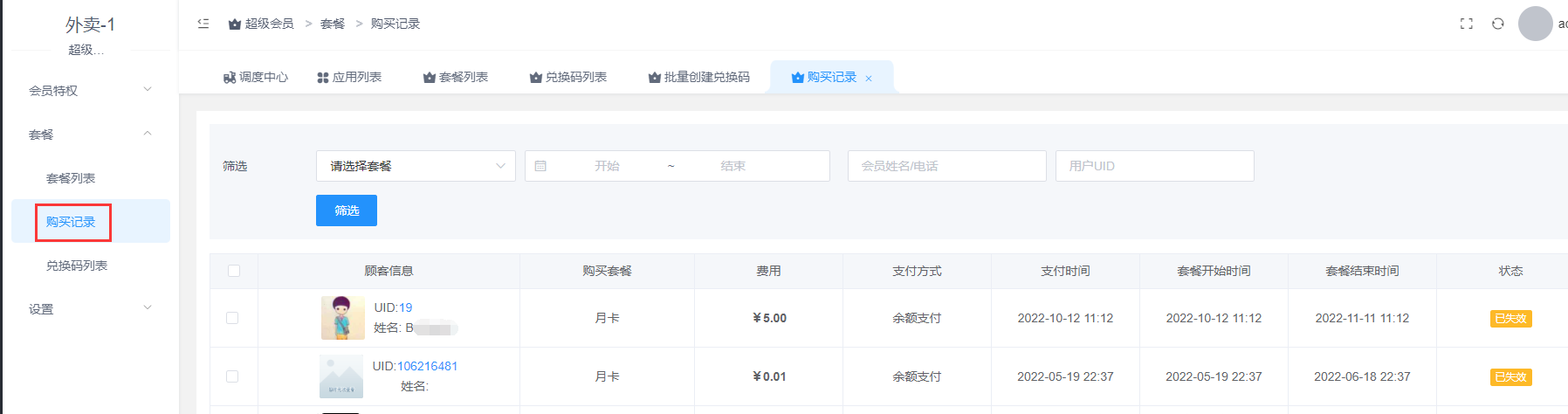Select 兑换码列表 in the sidebar
The height and width of the screenshot is (414, 1568).
click(77, 266)
